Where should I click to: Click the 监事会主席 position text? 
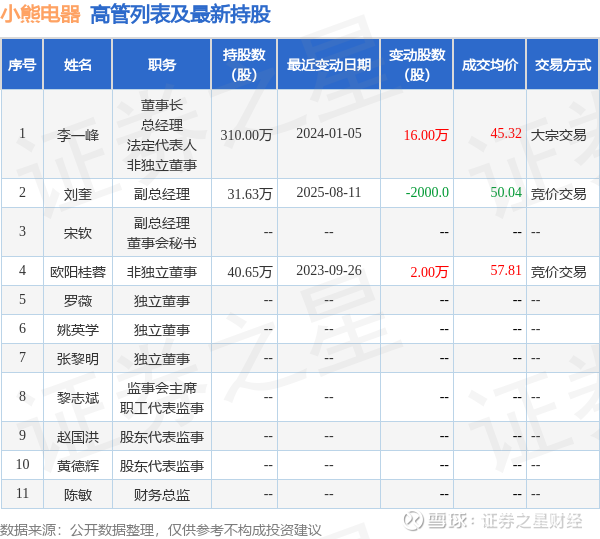pos(161,388)
